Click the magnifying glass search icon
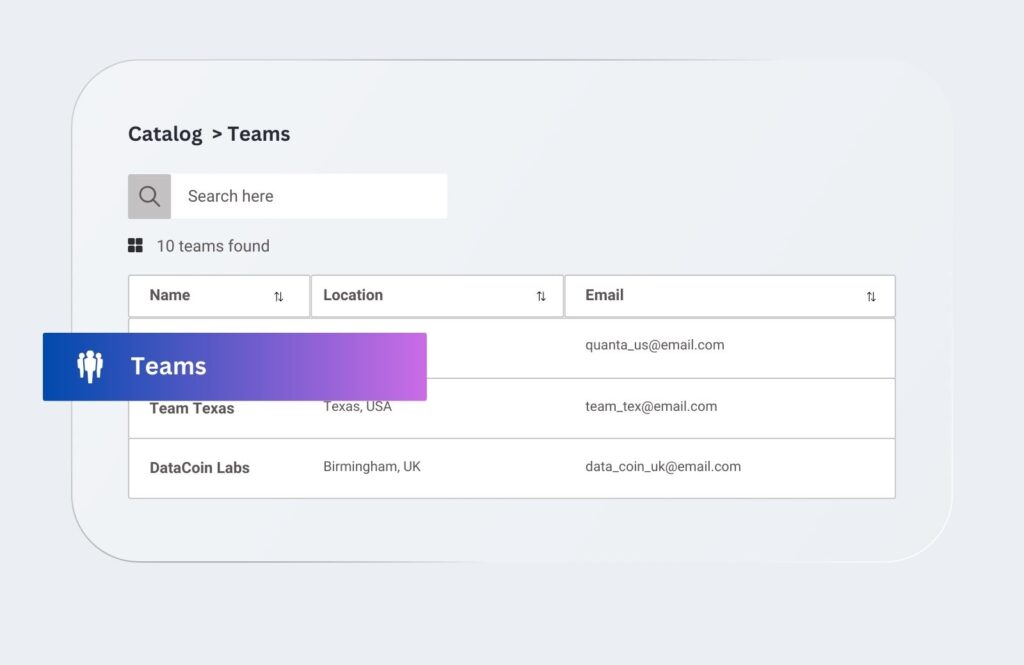The width and height of the screenshot is (1024, 665). click(x=150, y=196)
